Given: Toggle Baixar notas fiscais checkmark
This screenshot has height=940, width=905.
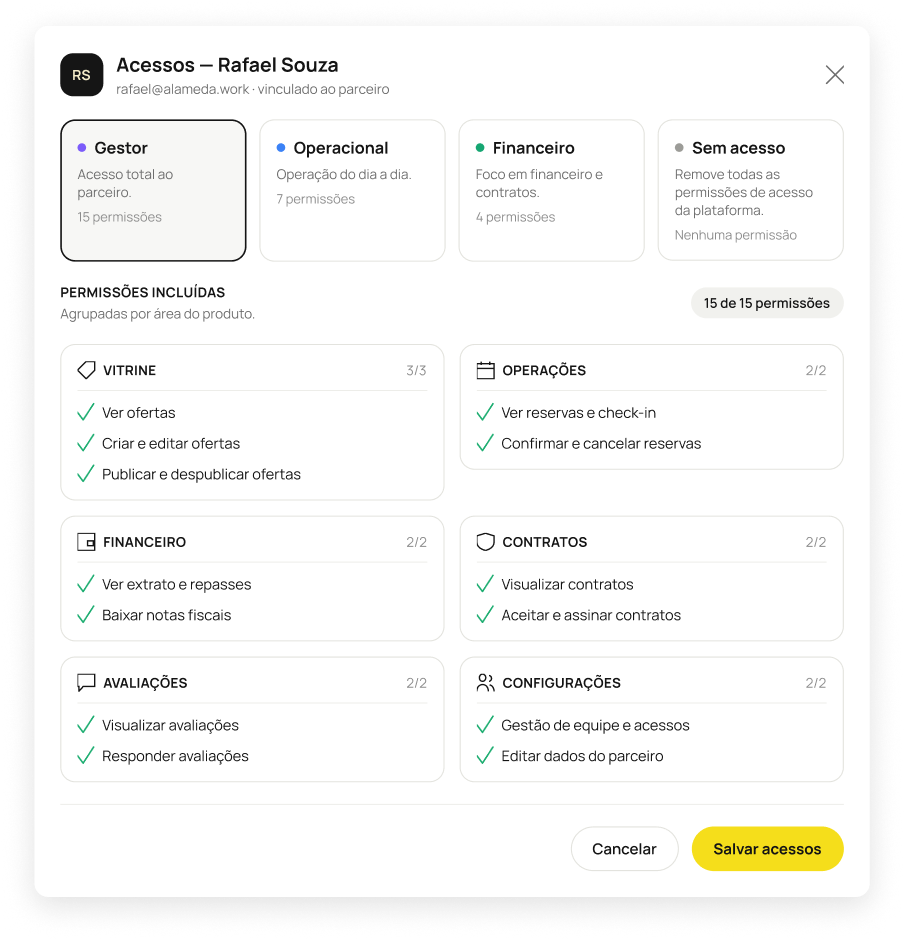Looking at the screenshot, I should coord(86,614).
